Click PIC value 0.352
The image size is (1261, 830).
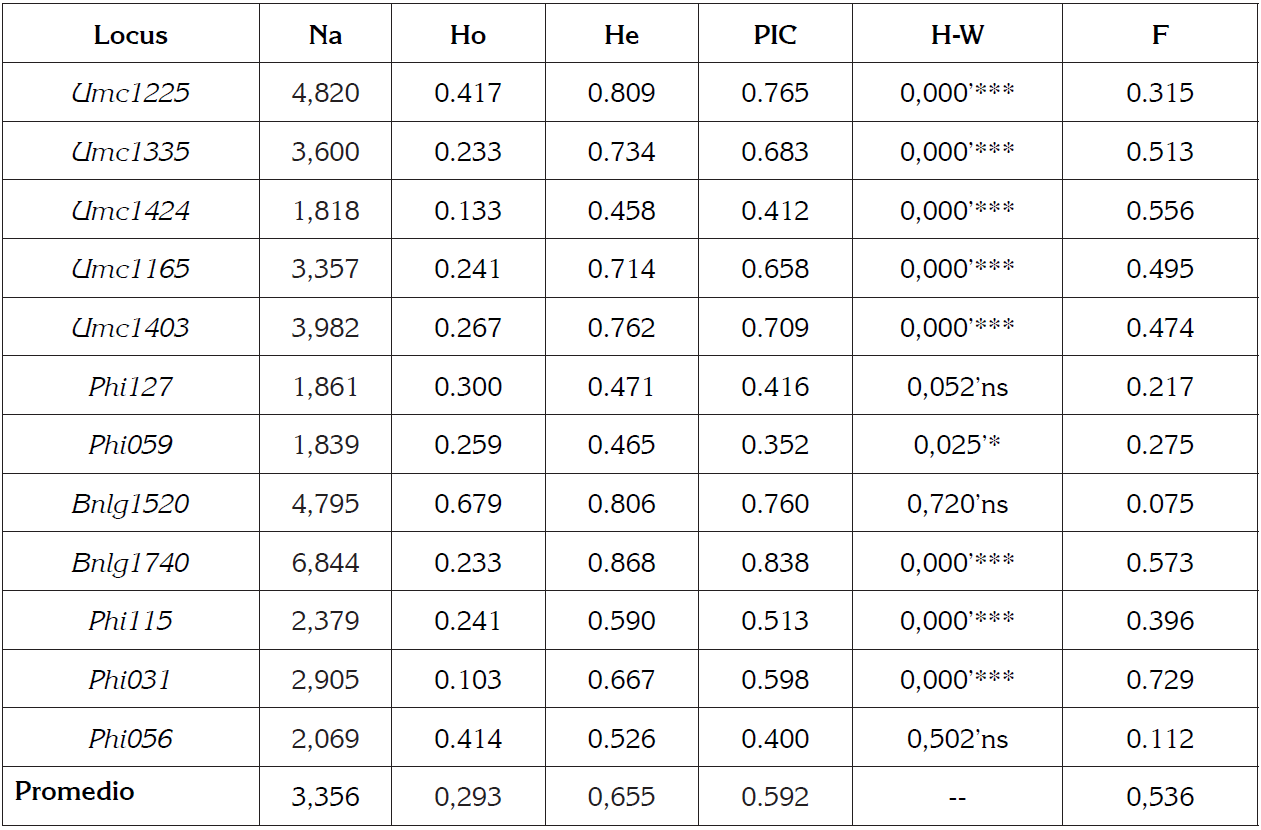[x=775, y=445]
